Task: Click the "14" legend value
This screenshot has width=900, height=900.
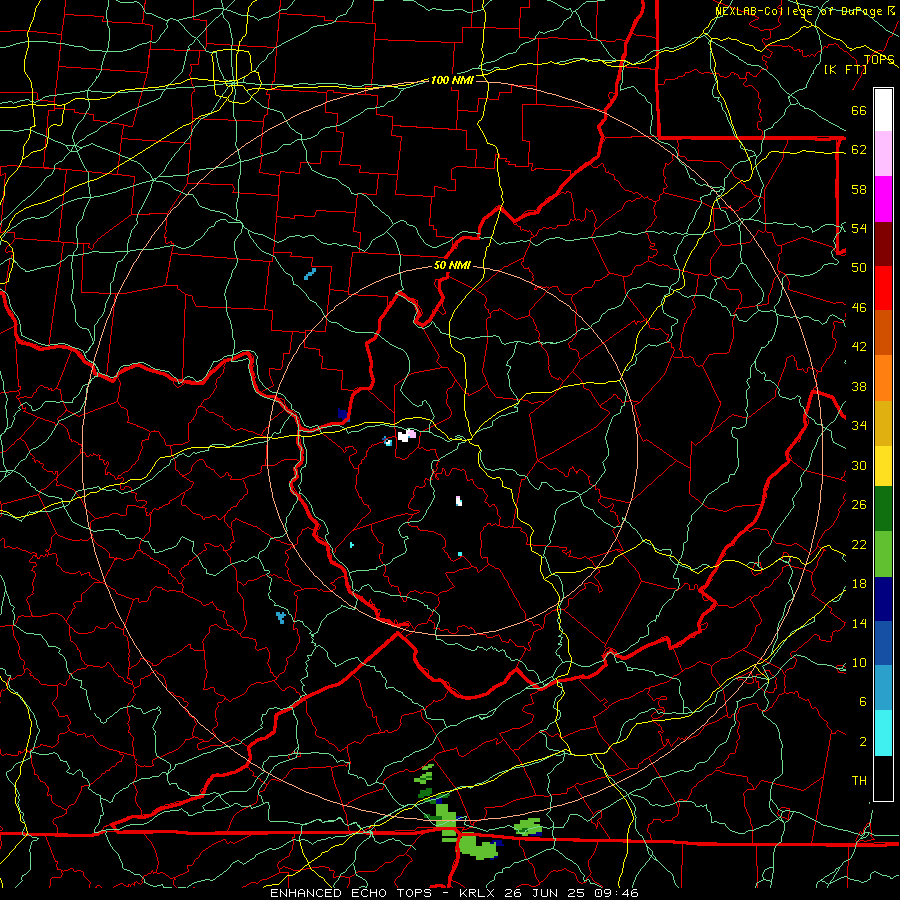Action: 859,623
